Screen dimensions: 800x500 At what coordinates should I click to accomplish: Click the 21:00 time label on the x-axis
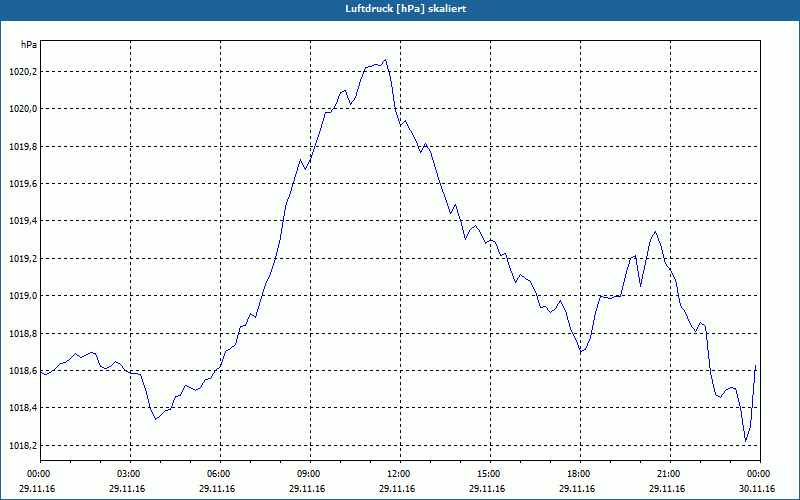pyautogui.click(x=670, y=474)
